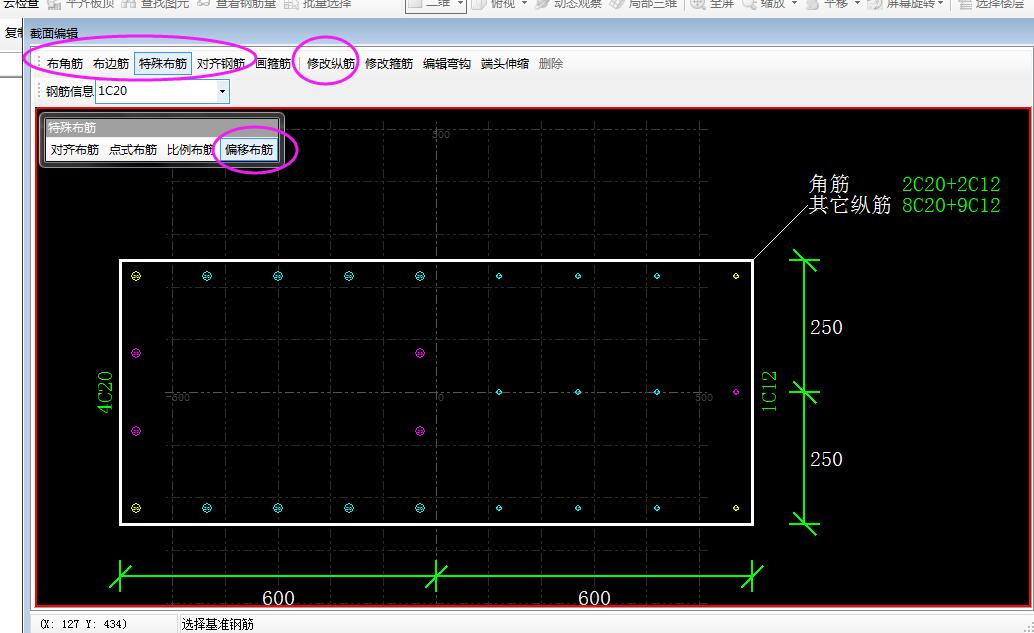Screen dimensions: 1034x633
Task: Click the right 600 horizontal dimension
Action: [x=594, y=598]
